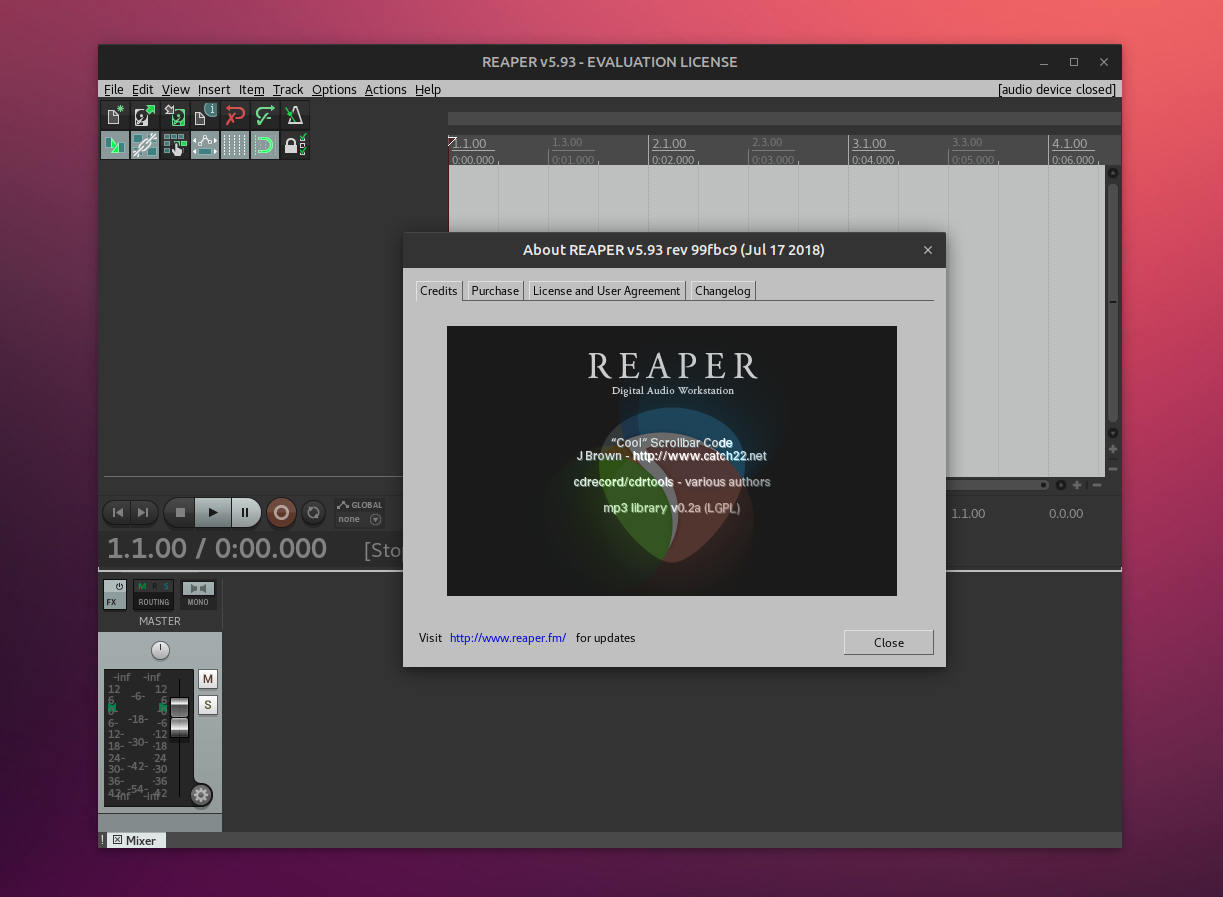
Task: Mute the MASTER track
Action: 207,678
